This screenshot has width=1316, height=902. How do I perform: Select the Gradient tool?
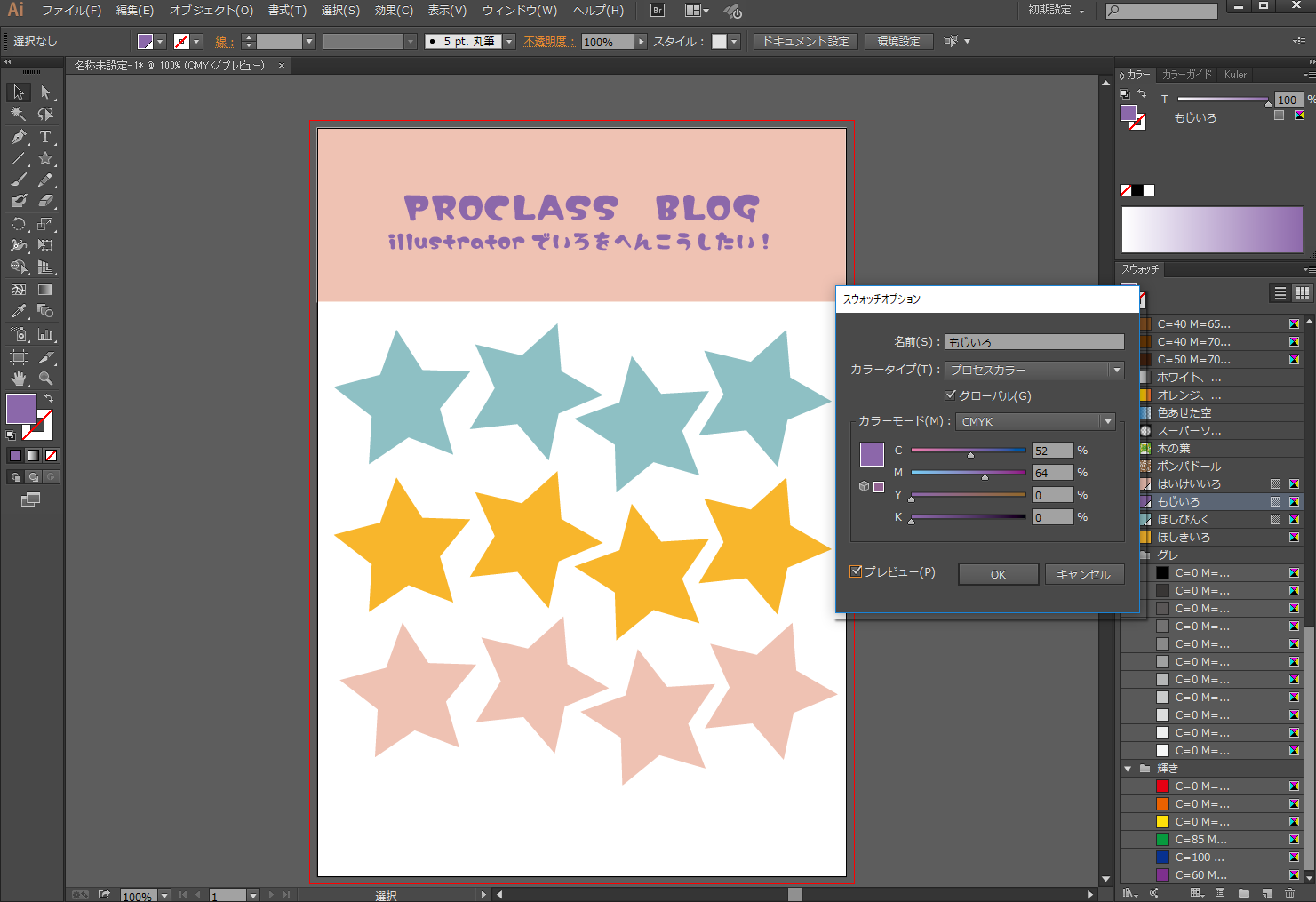coord(45,290)
